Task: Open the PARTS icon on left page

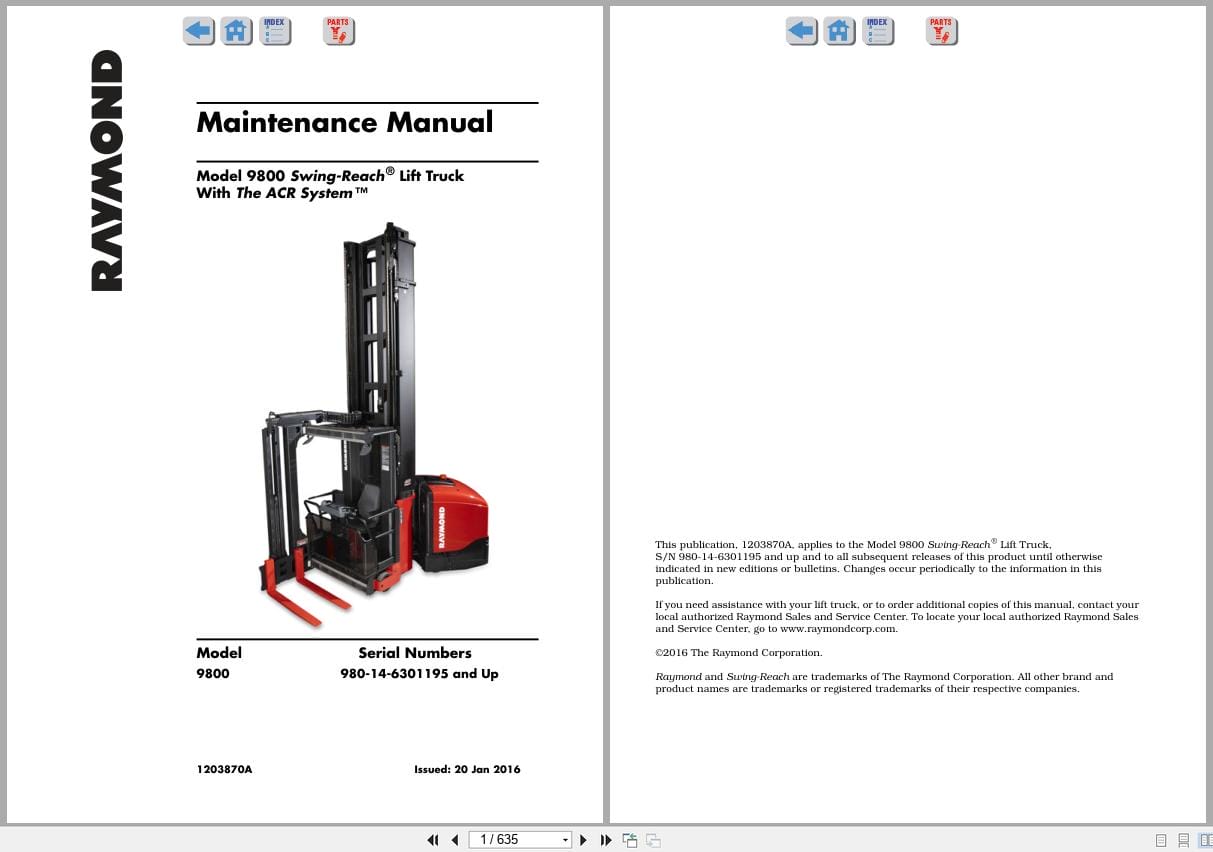Action: (339, 31)
